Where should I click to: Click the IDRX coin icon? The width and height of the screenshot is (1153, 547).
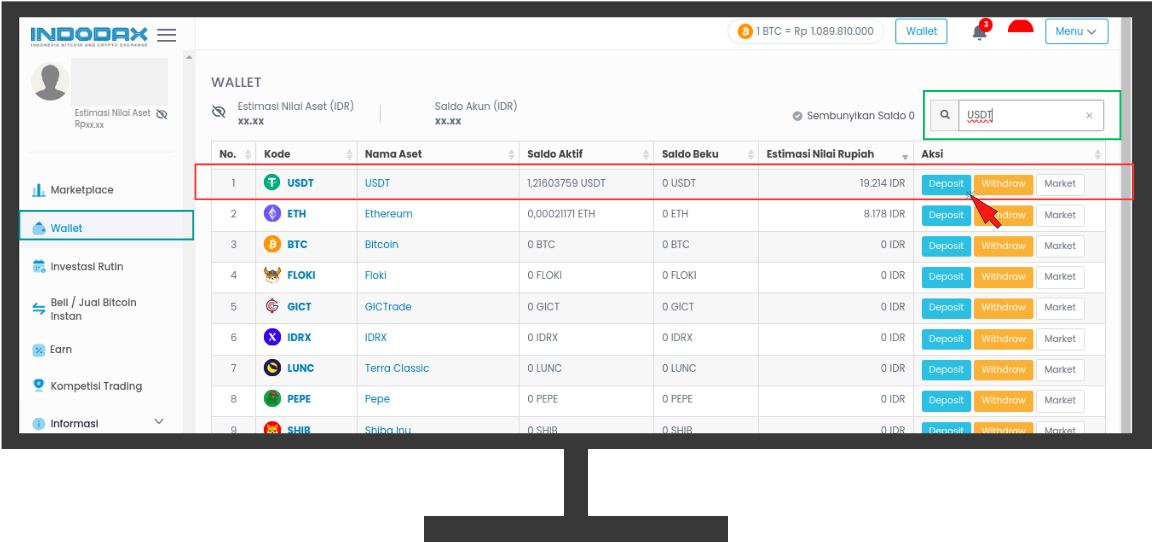tap(272, 337)
